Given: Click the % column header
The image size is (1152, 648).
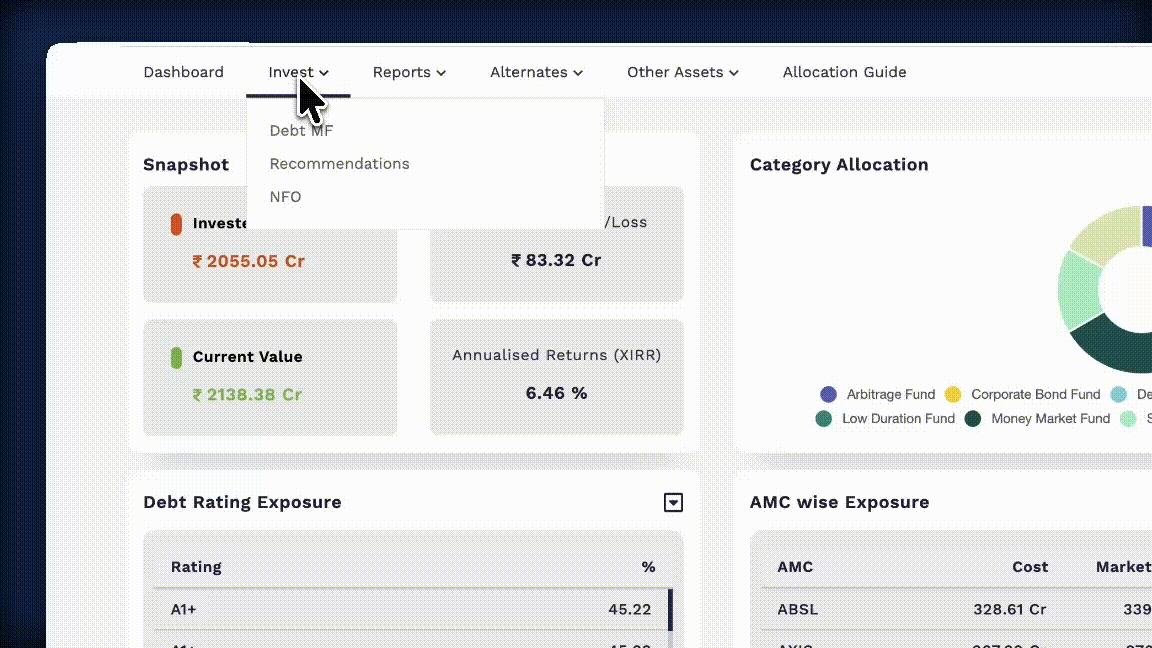Looking at the screenshot, I should pyautogui.click(x=648, y=567).
